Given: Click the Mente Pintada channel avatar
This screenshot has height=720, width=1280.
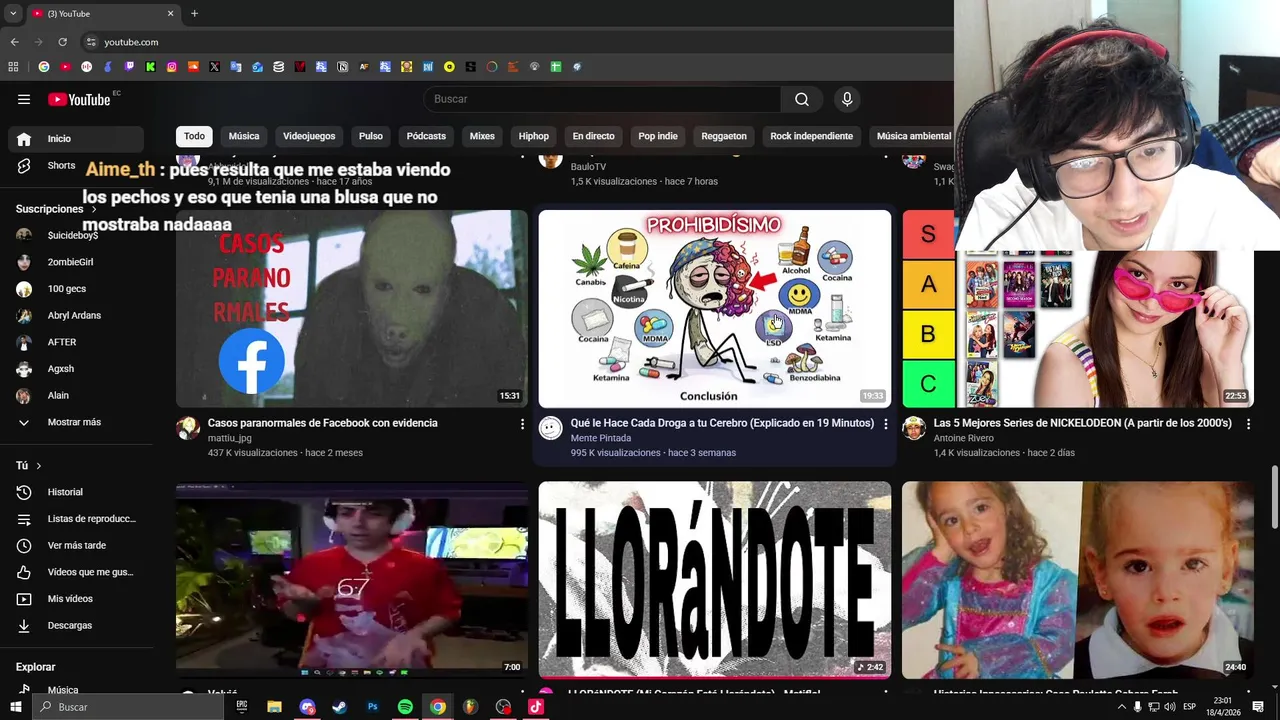Looking at the screenshot, I should pos(550,429).
